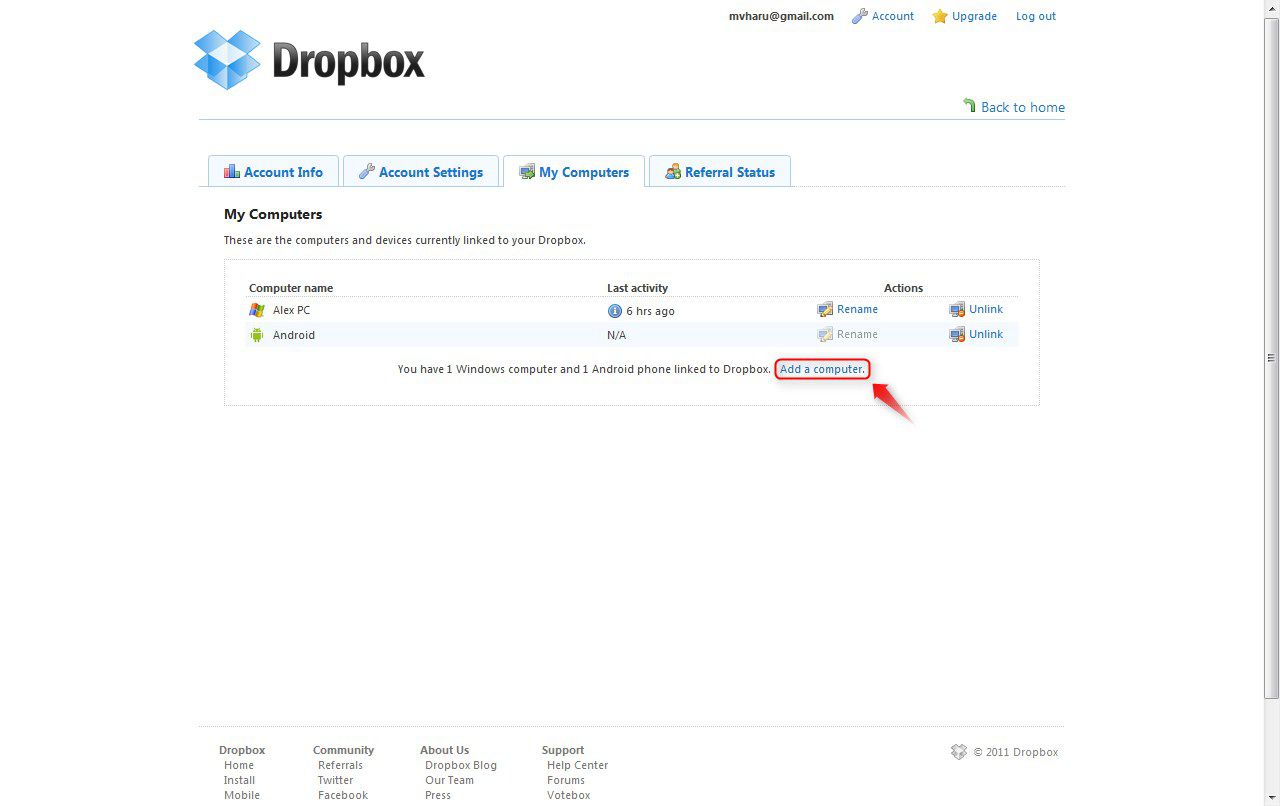Click the gold star Upgrade icon
The width and height of the screenshot is (1280, 806).
click(x=940, y=16)
